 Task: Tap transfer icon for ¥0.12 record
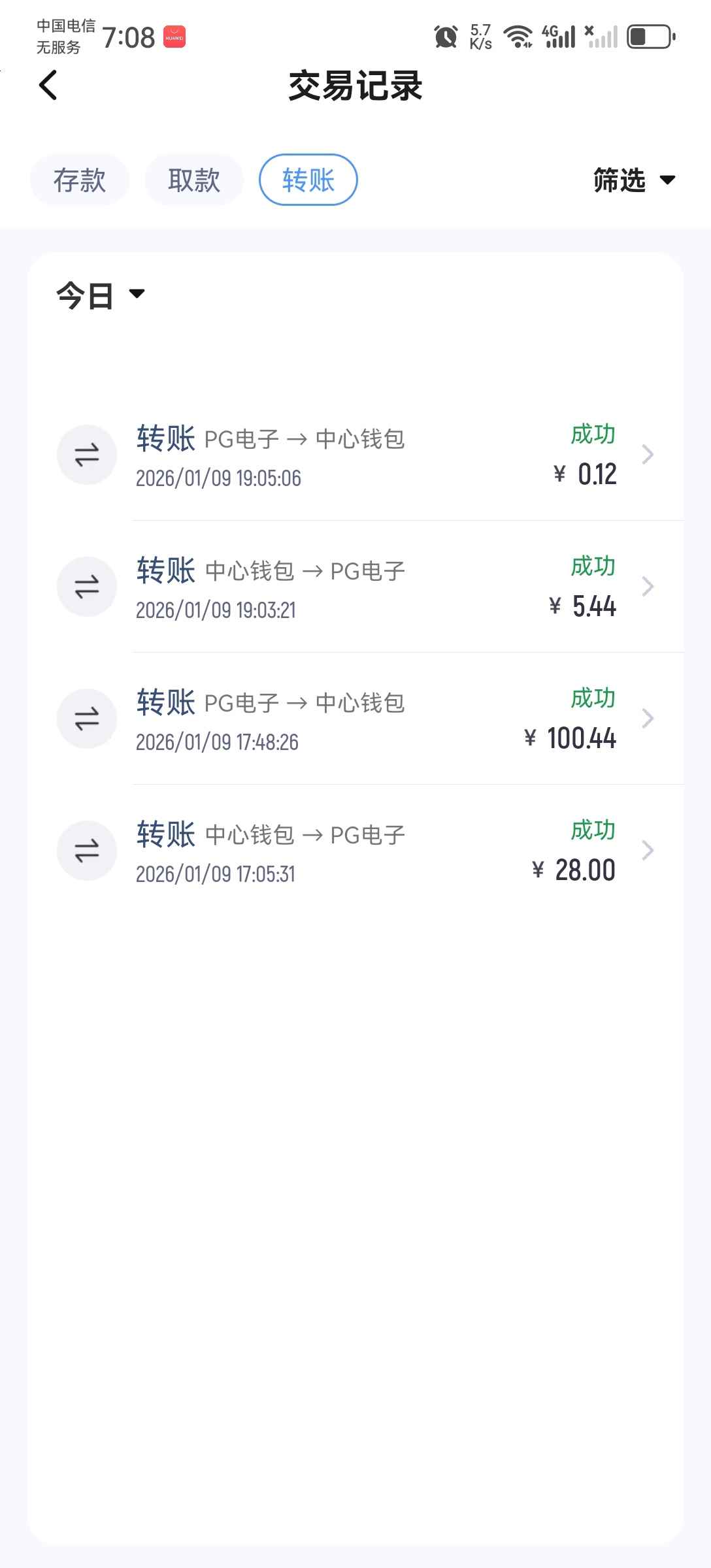[87, 455]
